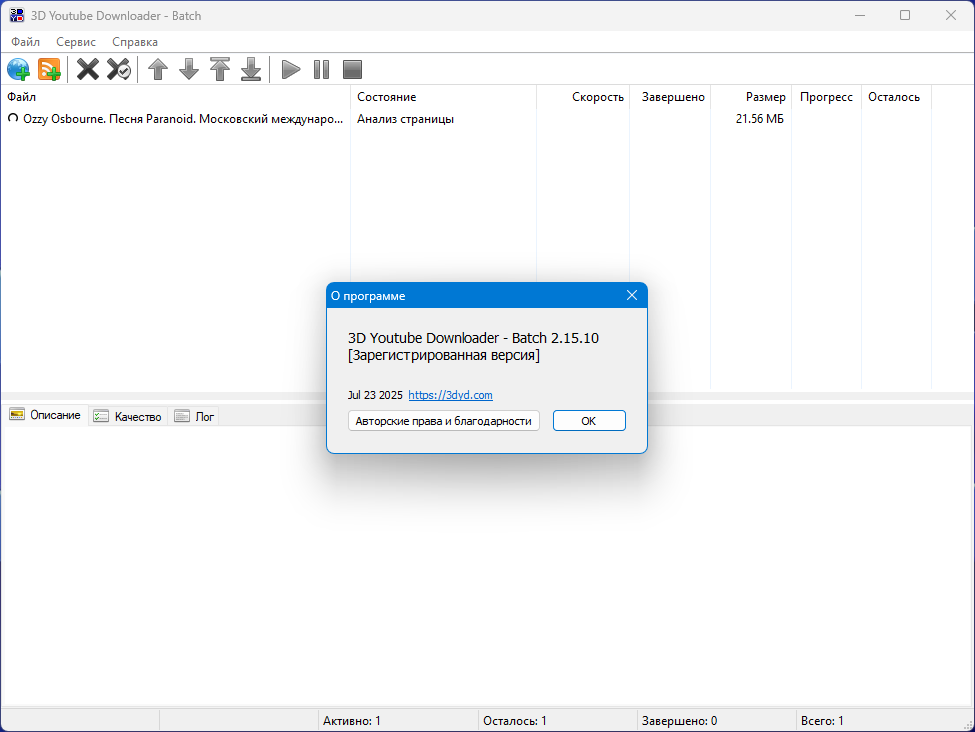Click the Активно: 1 status bar entry
Viewport: 975px width, 732px height.
[x=351, y=721]
